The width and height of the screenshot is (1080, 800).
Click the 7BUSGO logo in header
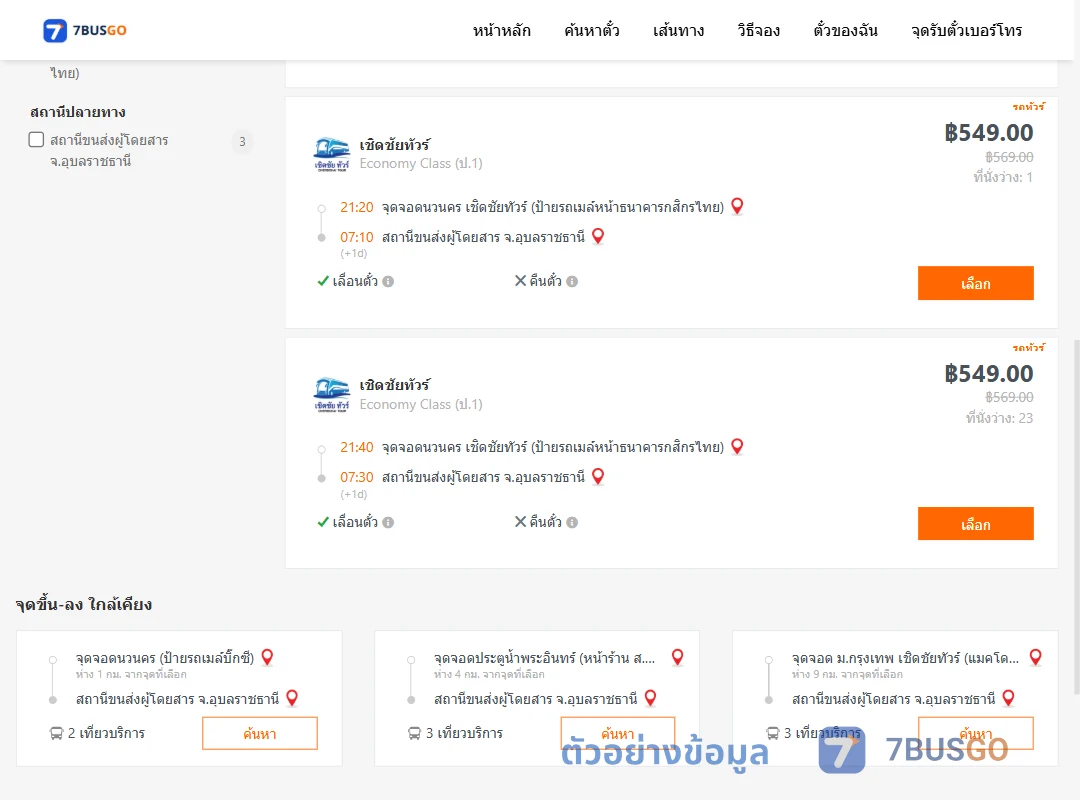coord(85,30)
